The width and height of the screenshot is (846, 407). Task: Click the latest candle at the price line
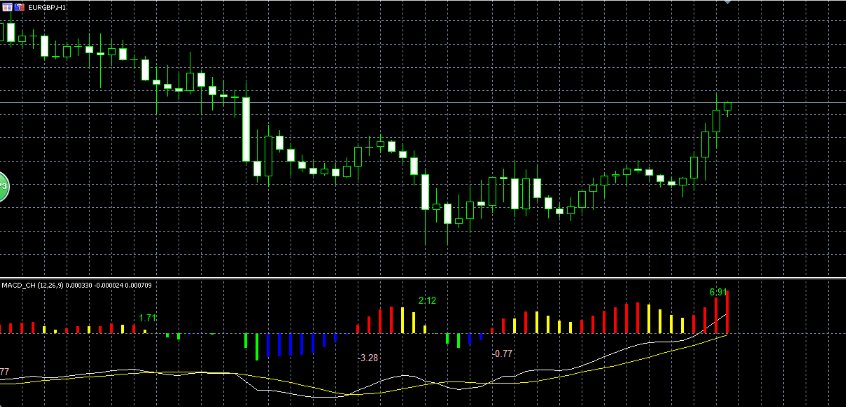[727, 106]
